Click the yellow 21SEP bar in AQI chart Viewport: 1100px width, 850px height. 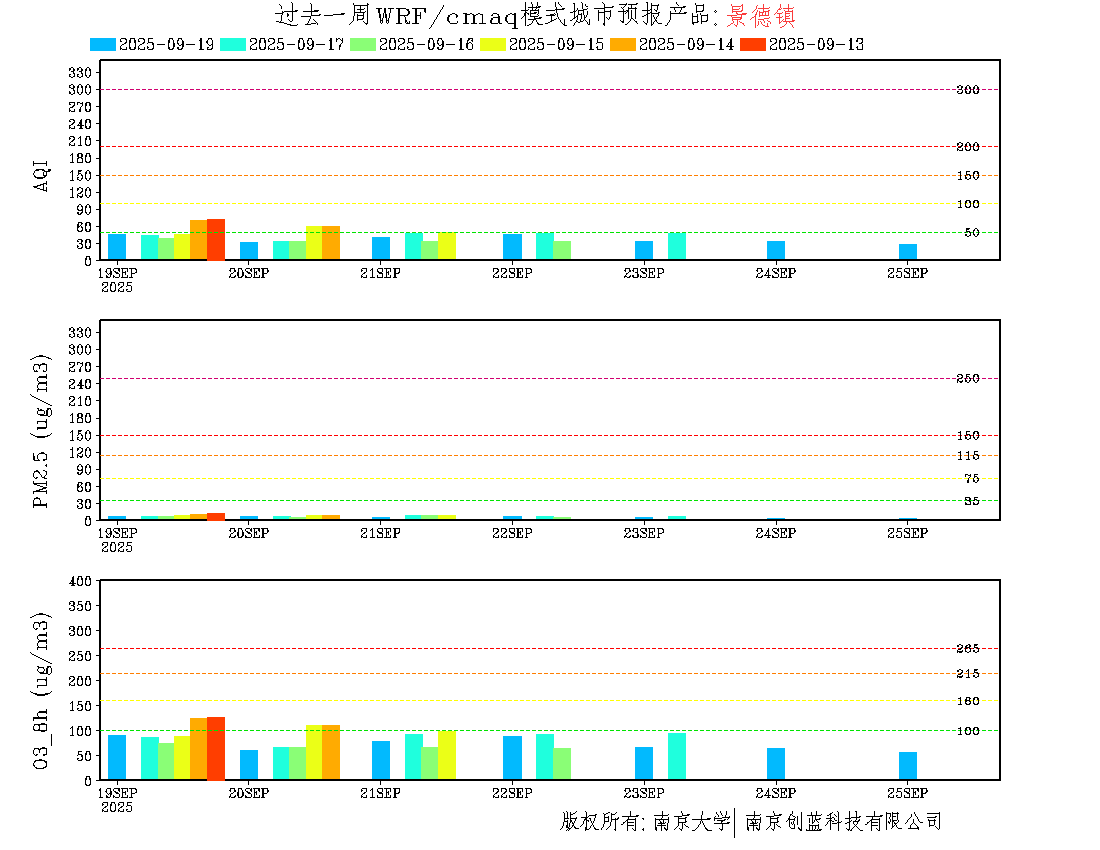click(447, 246)
